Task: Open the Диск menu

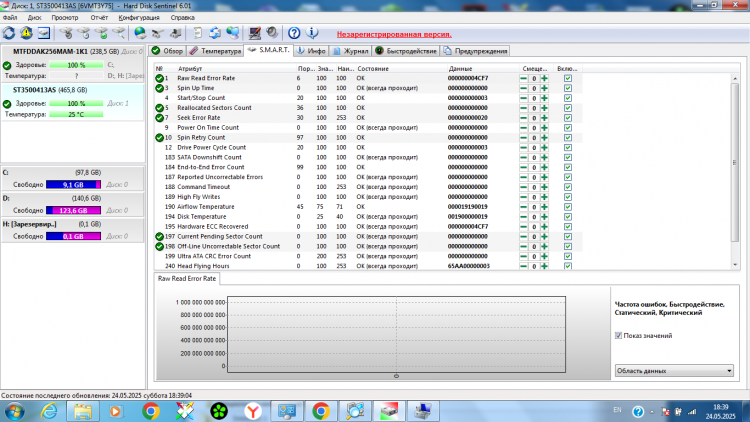Action: point(34,17)
